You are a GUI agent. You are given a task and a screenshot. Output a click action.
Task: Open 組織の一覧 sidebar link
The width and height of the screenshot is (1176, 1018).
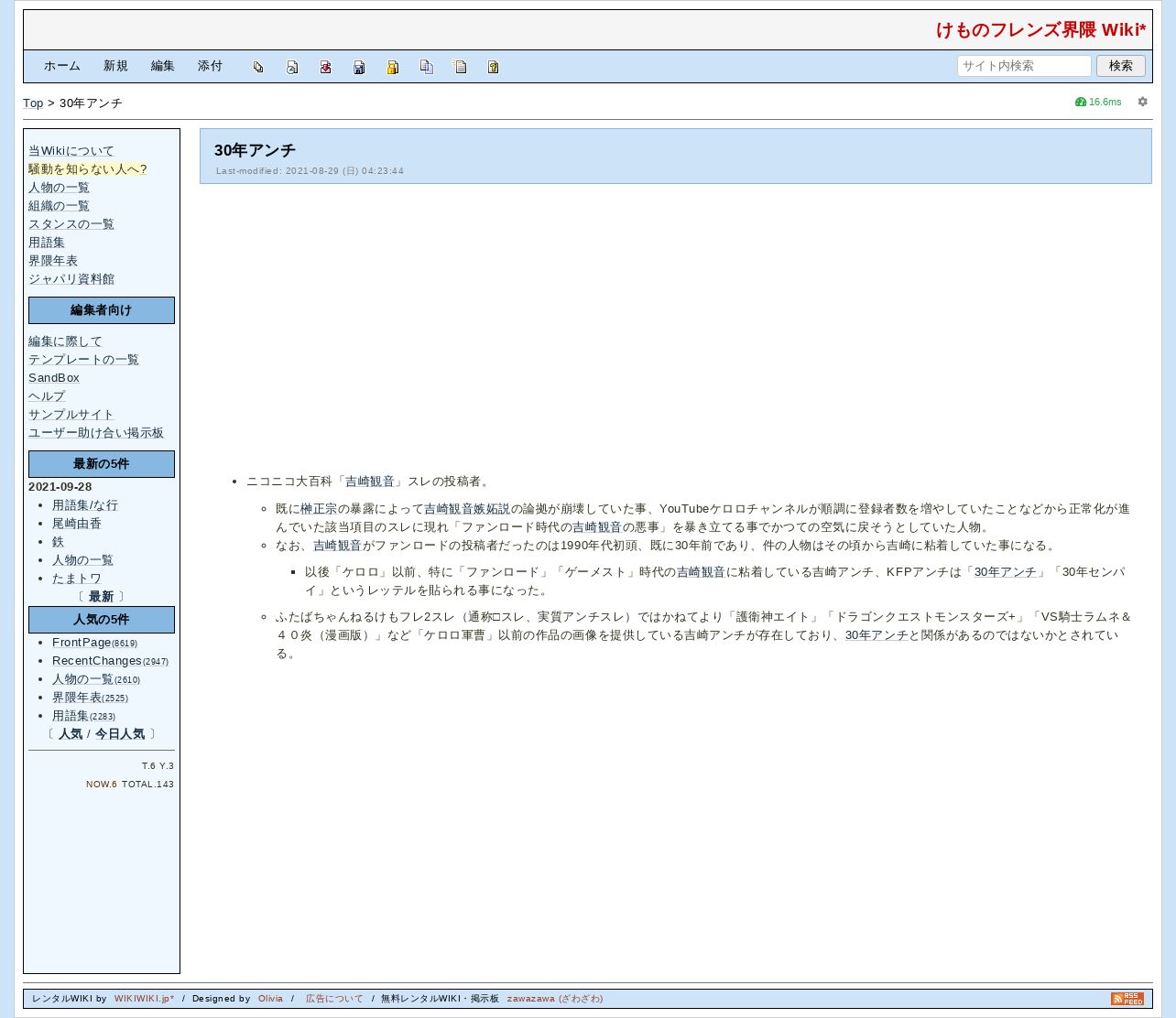[59, 206]
